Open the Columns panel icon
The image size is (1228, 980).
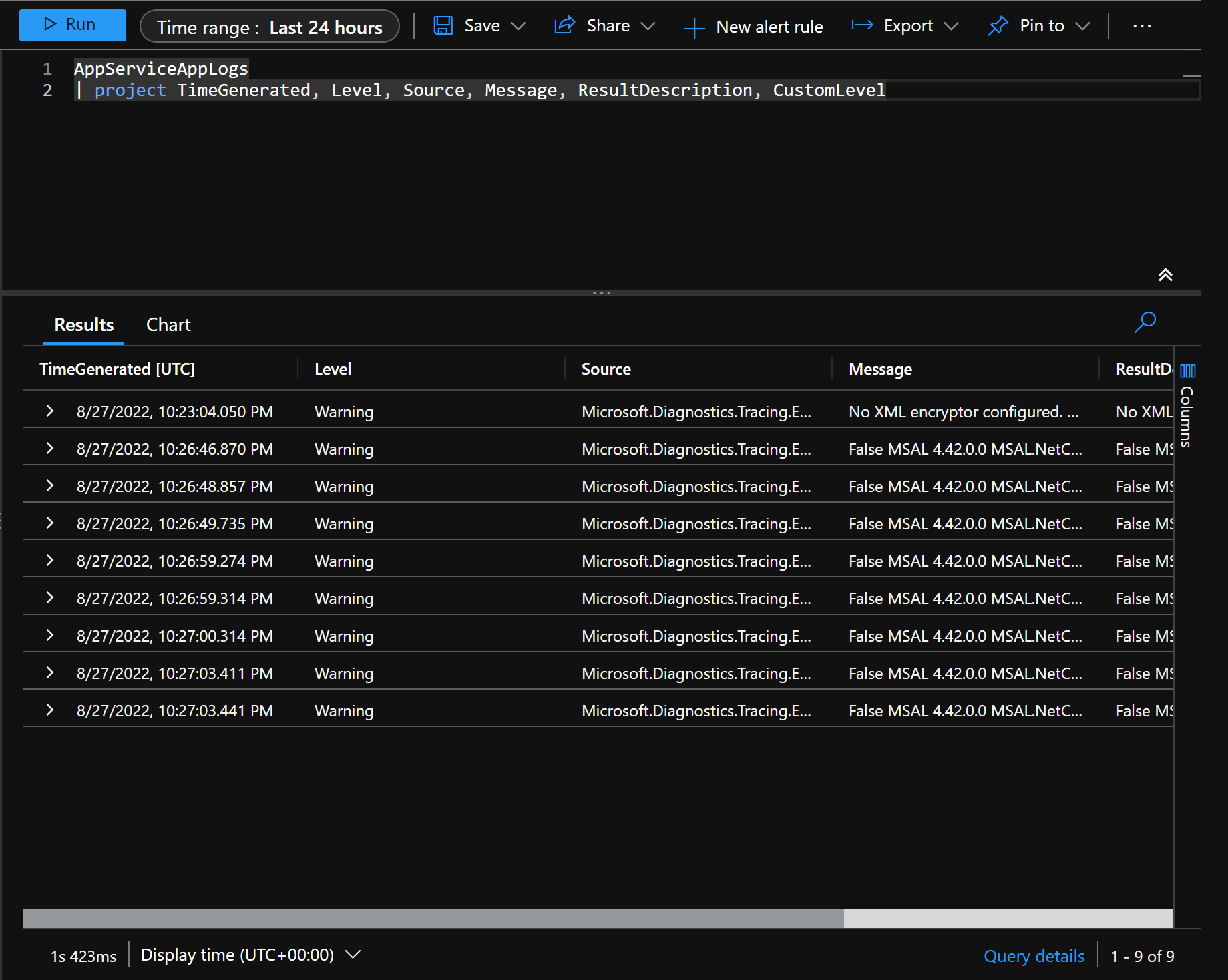click(1188, 371)
